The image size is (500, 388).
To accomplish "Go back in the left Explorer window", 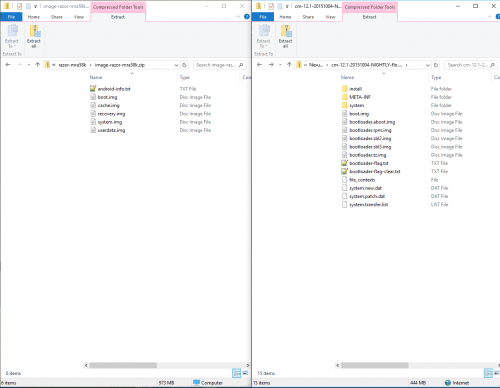I will point(8,65).
